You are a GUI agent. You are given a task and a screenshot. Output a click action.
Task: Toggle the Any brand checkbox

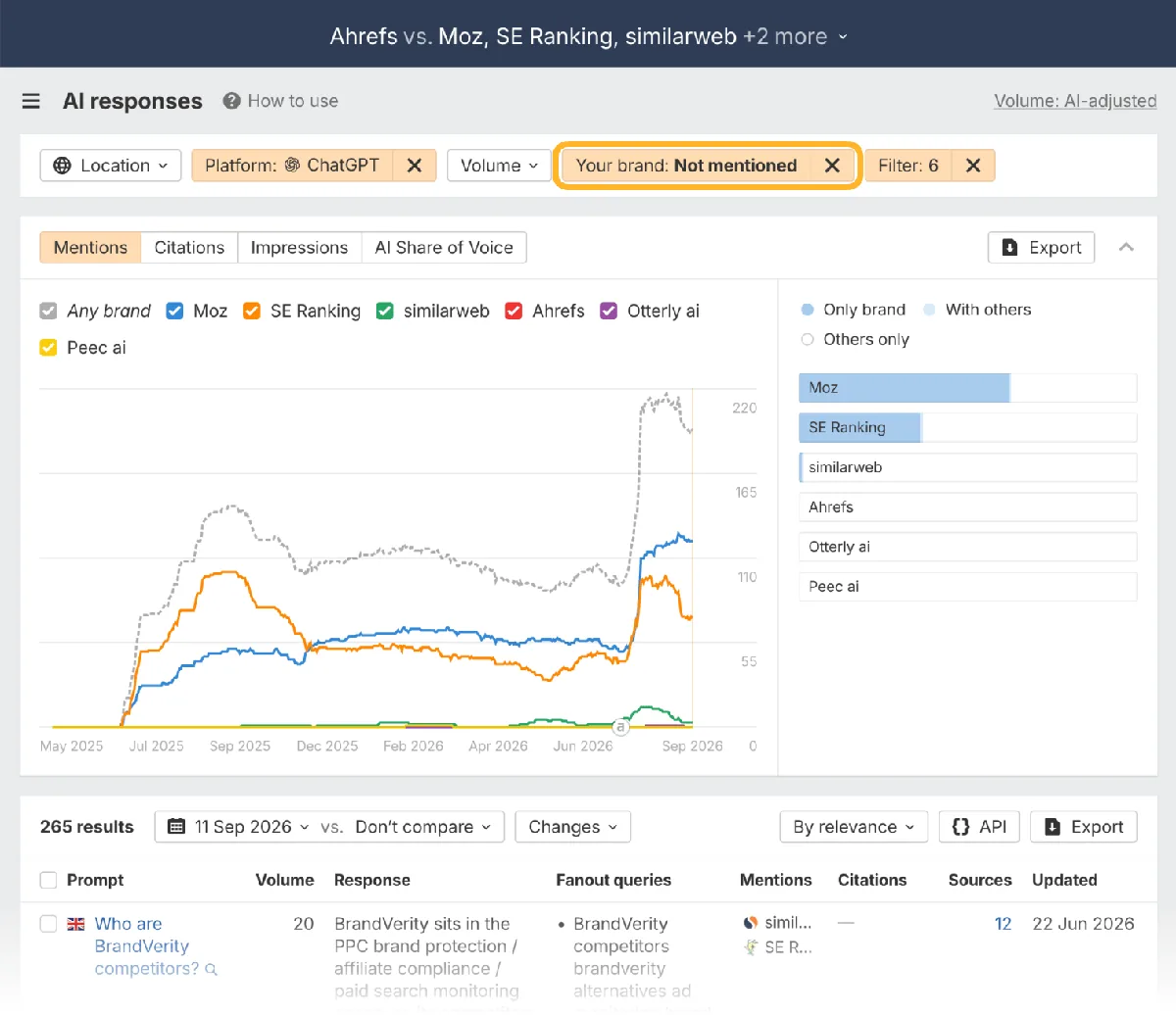tap(48, 311)
